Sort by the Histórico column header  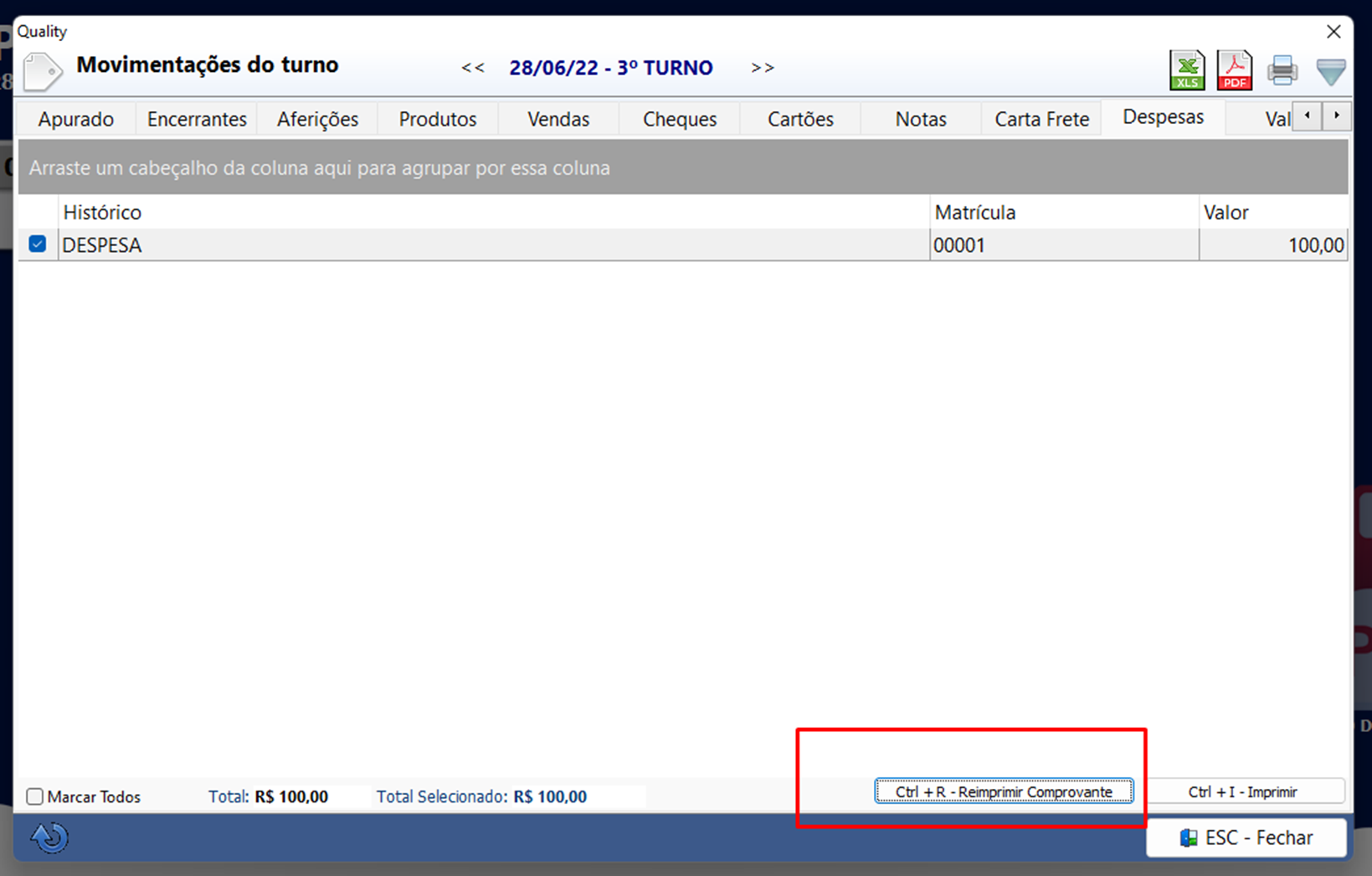494,213
